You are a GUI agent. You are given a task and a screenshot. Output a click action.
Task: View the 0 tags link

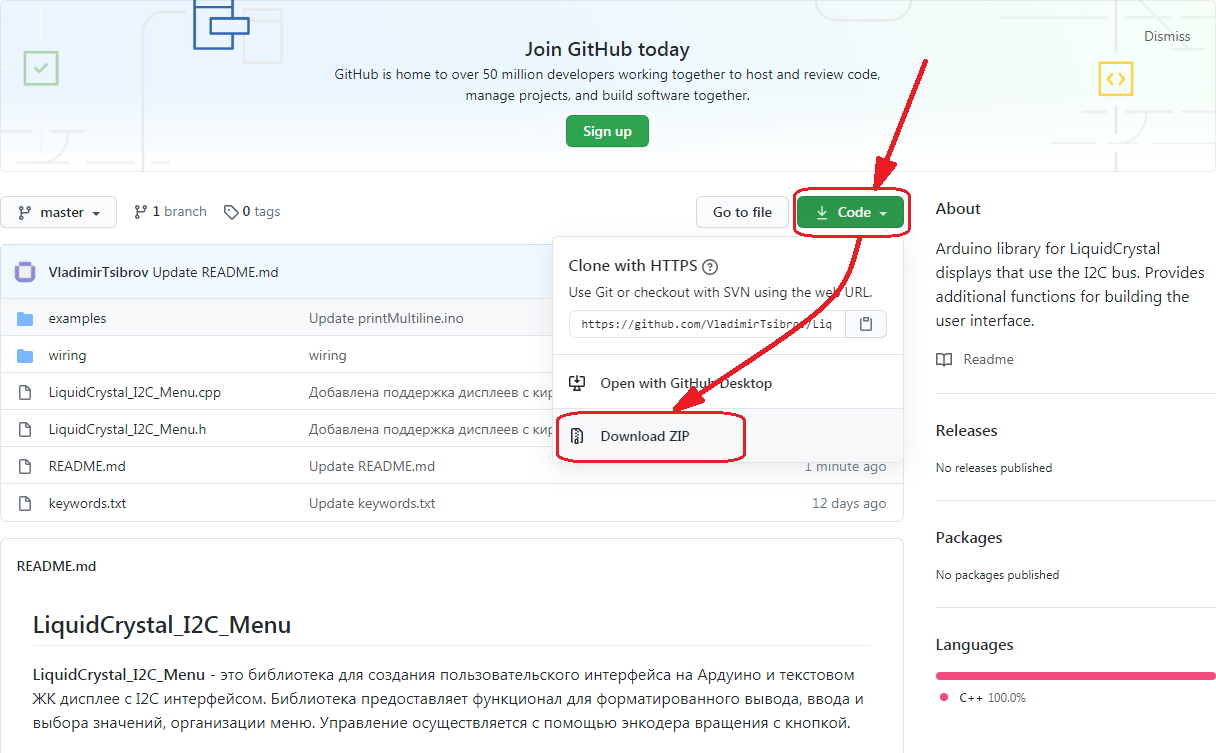click(x=252, y=212)
